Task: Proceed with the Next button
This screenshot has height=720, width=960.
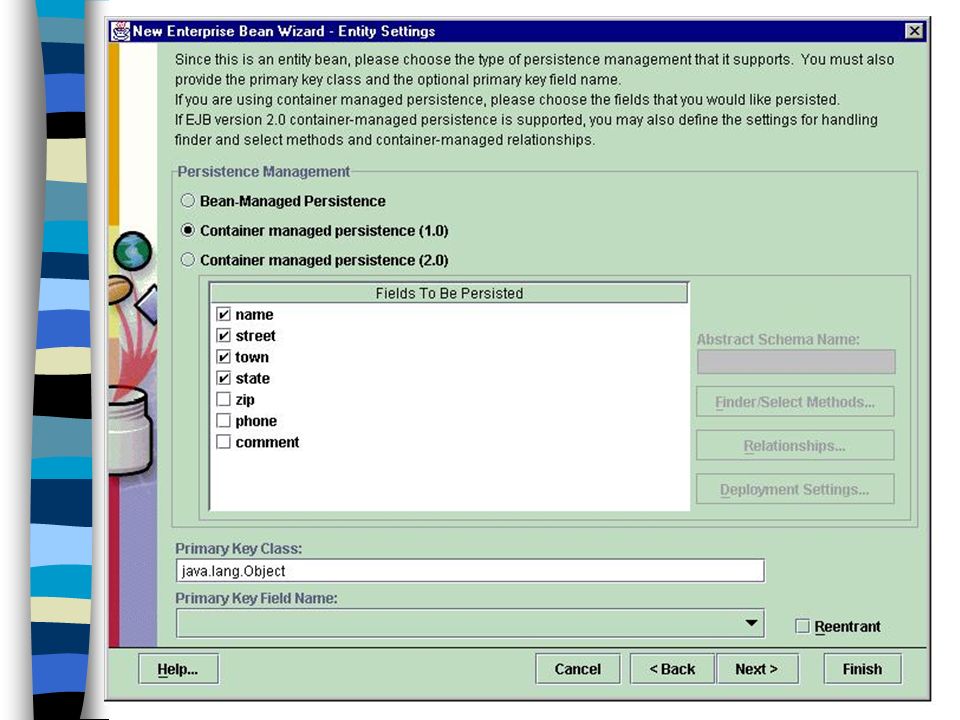Action: coord(757,669)
